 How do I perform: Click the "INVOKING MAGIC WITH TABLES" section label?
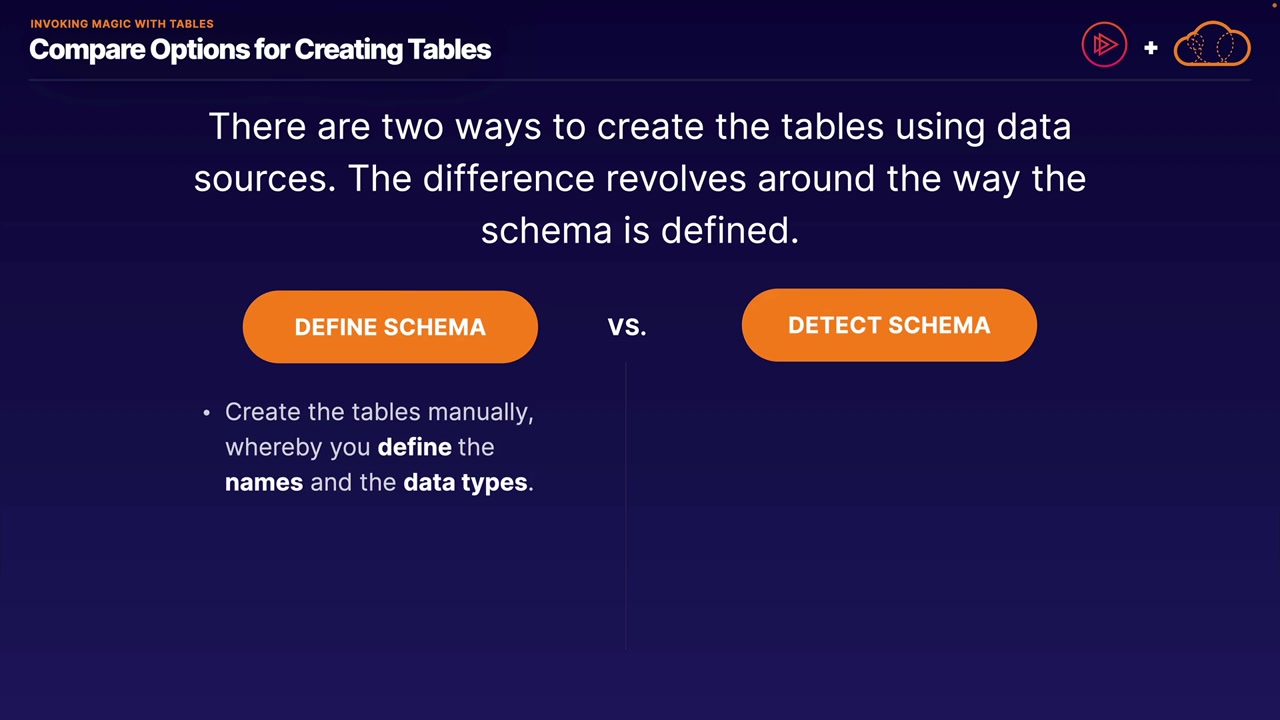point(121,23)
